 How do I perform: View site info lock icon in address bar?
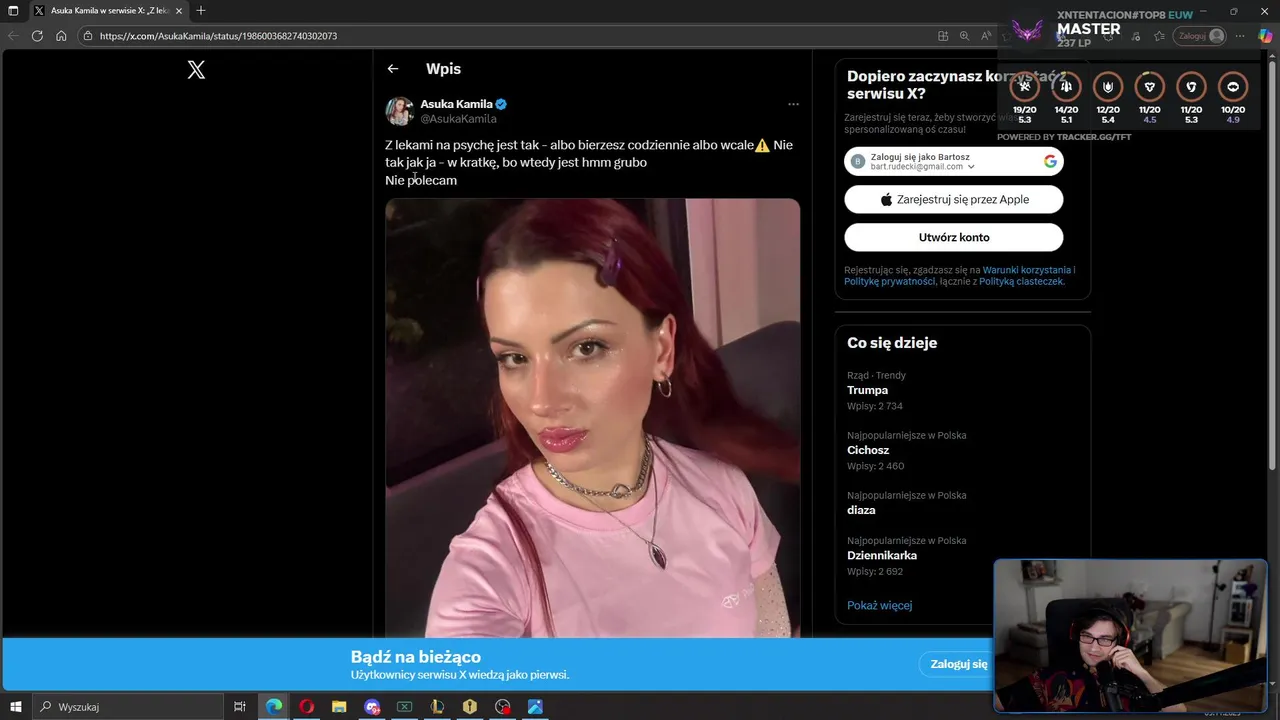88,35
